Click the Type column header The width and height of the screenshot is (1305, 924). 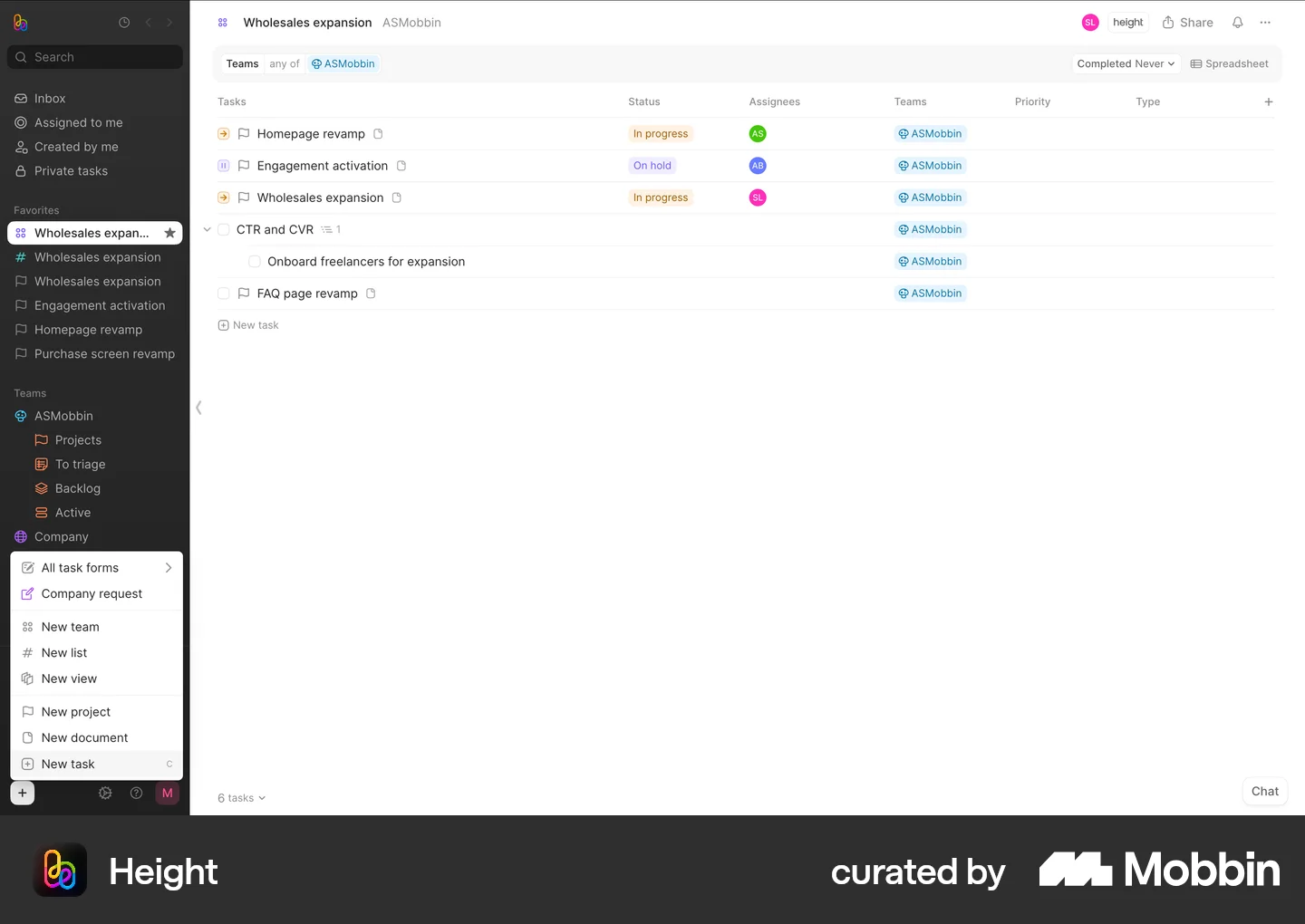coord(1147,101)
